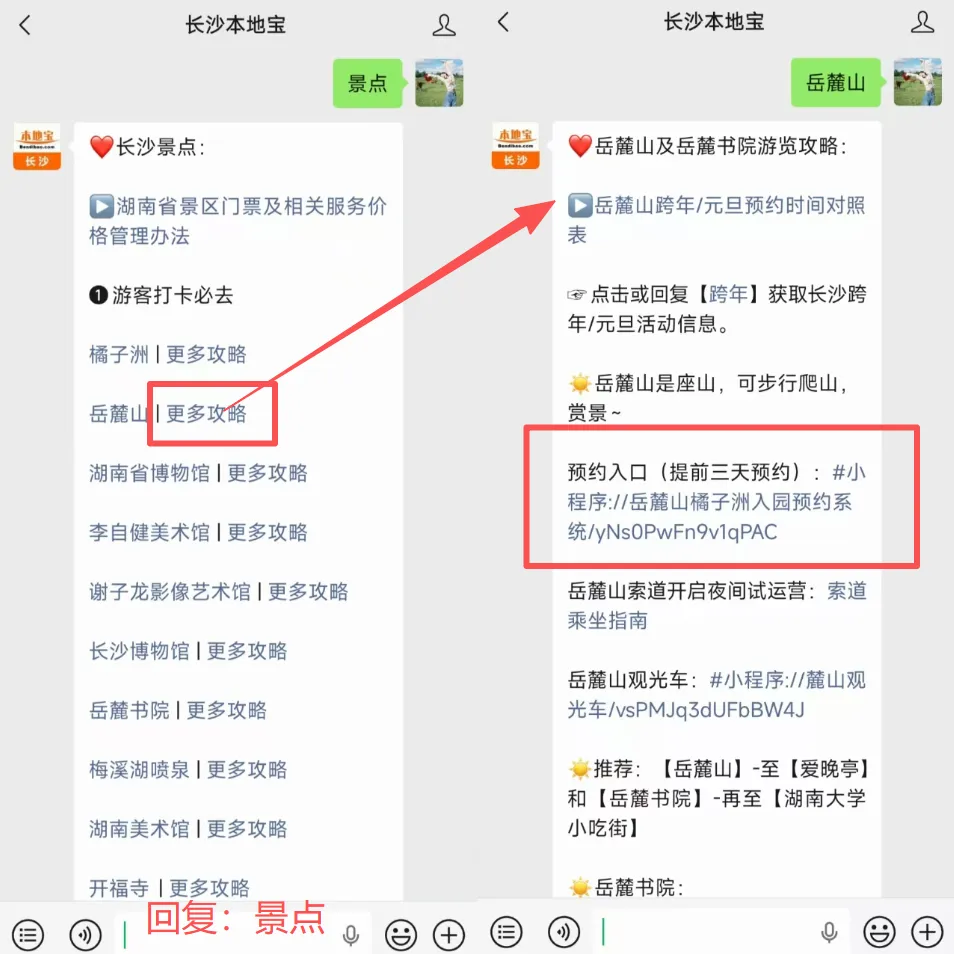Tap the back arrow in left chat
The height and width of the screenshot is (954, 954).
[x=25, y=25]
